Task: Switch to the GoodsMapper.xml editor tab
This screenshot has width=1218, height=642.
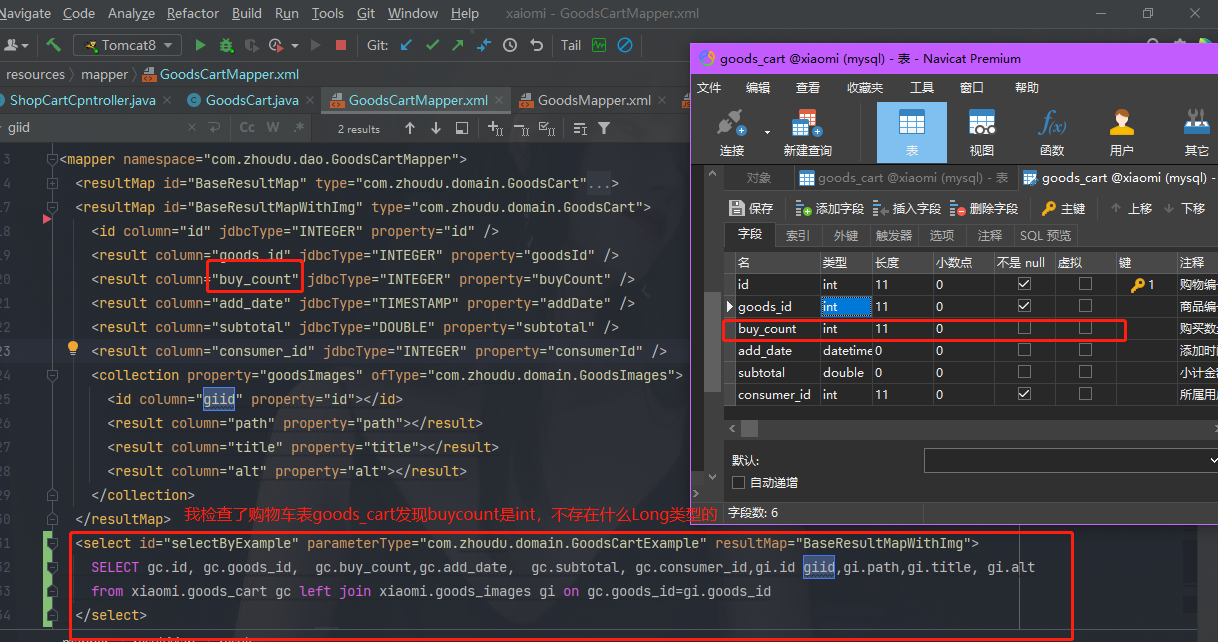Action: click(x=593, y=100)
